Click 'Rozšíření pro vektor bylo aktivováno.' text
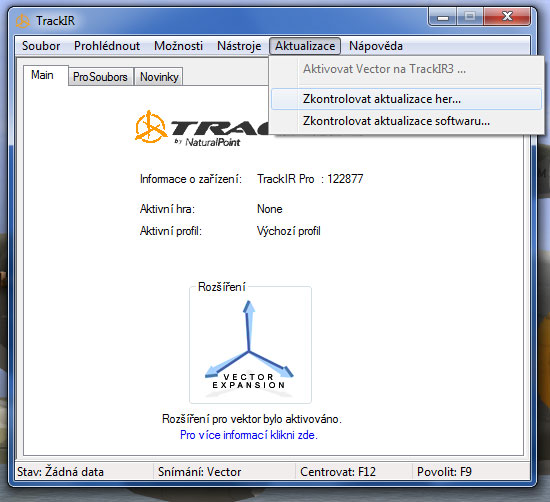Viewport: 550px width, 502px height. [x=252, y=419]
